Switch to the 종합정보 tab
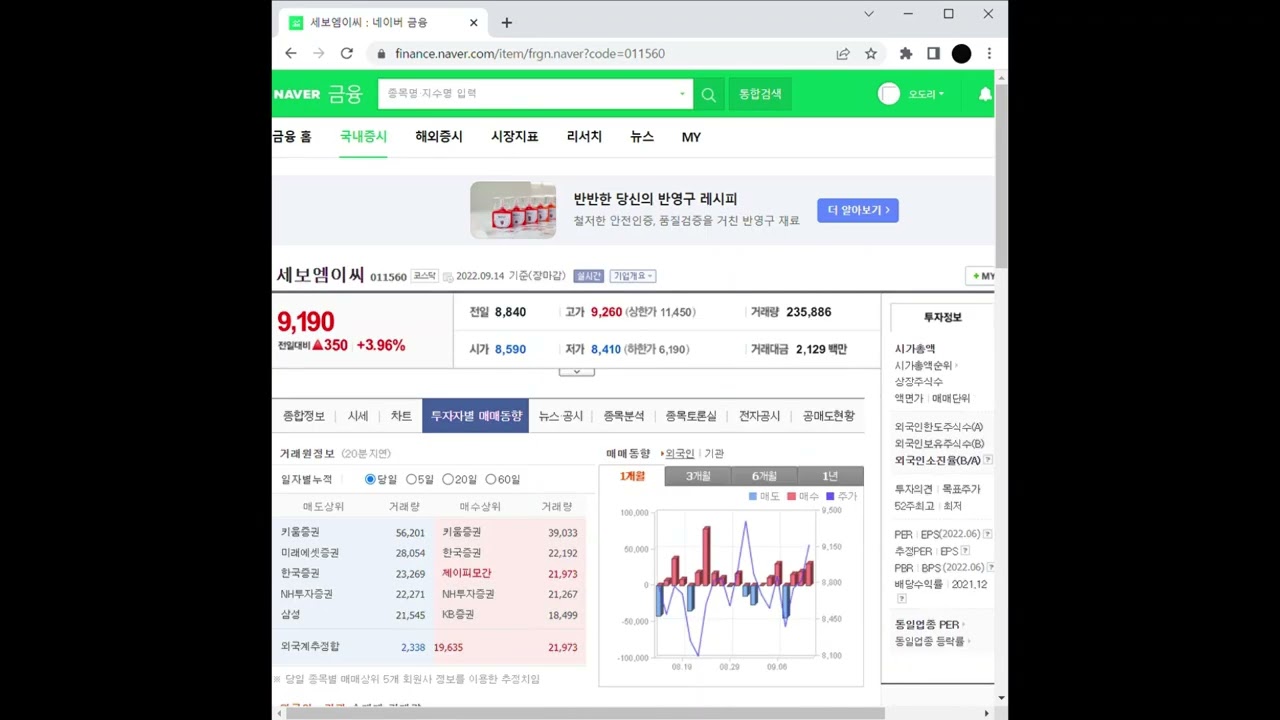 [304, 416]
